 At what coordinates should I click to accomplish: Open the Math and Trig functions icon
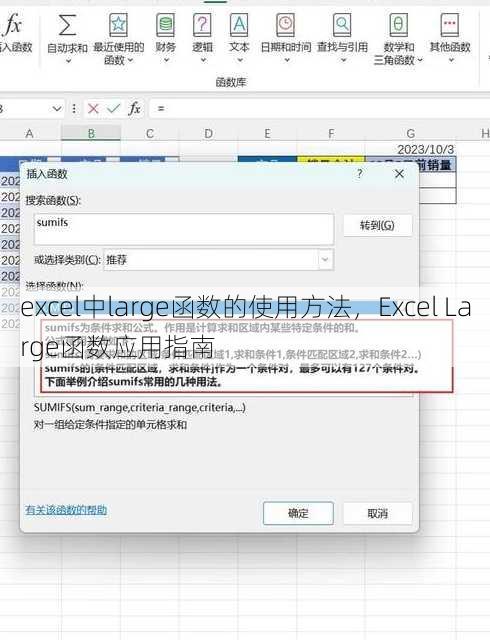point(399,25)
